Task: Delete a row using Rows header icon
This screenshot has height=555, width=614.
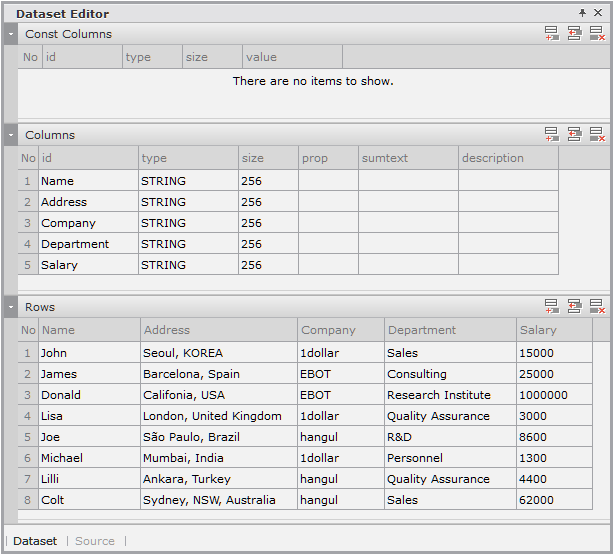Action: 596,307
